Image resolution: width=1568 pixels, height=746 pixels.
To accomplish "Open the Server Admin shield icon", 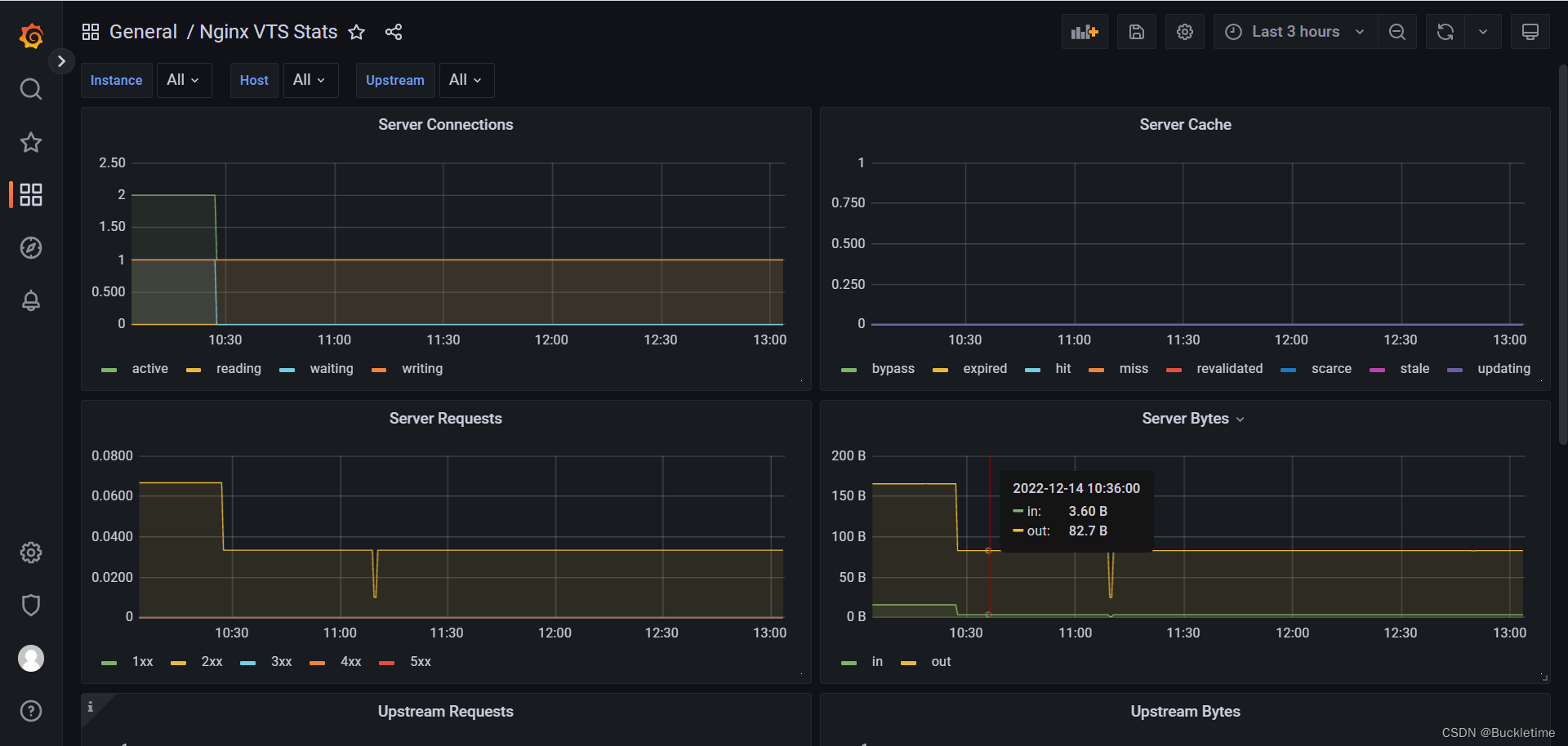I will coord(31,605).
